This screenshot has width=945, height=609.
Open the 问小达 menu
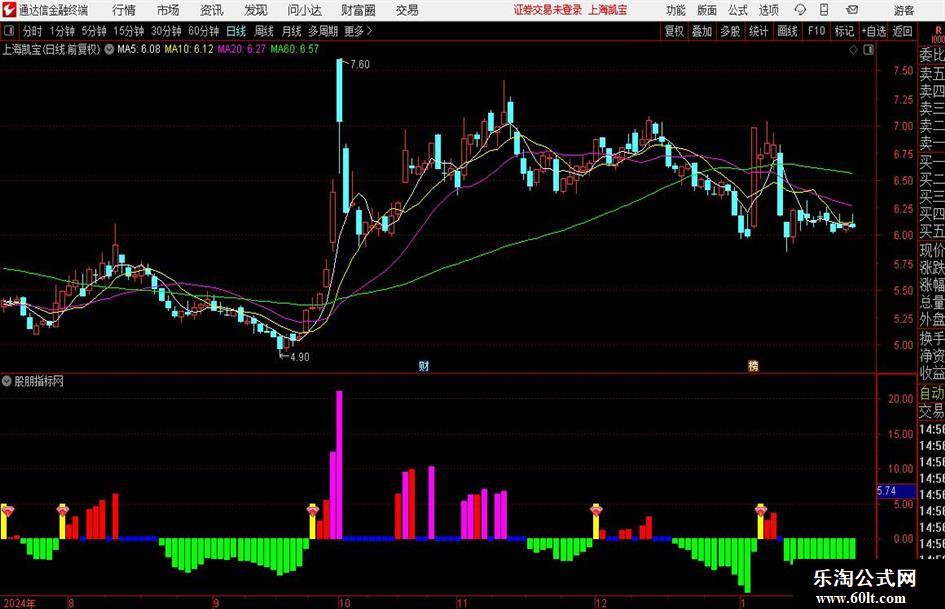pyautogui.click(x=304, y=10)
